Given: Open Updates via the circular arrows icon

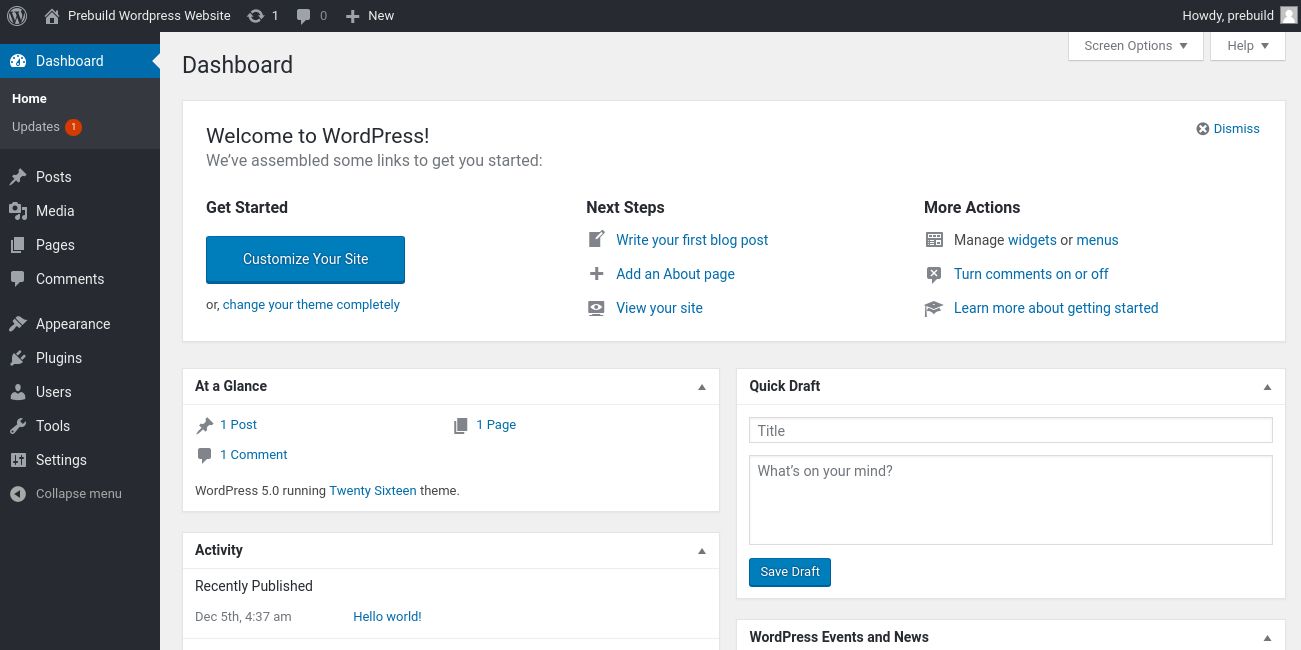Looking at the screenshot, I should (256, 15).
